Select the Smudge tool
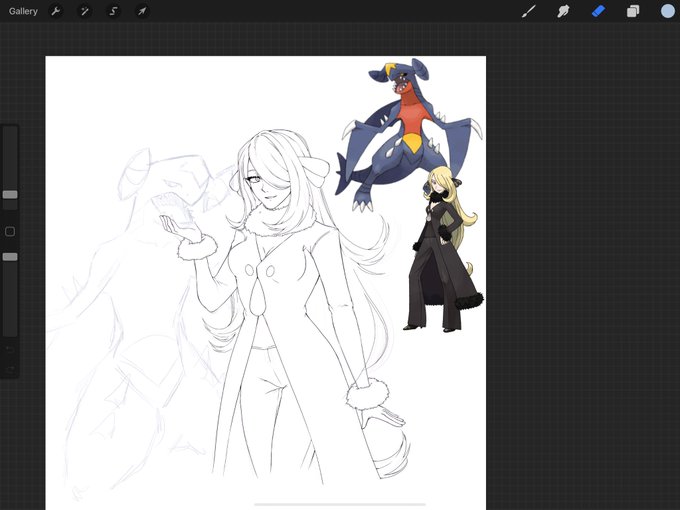Screen dimensions: 680x510 [x=563, y=11]
